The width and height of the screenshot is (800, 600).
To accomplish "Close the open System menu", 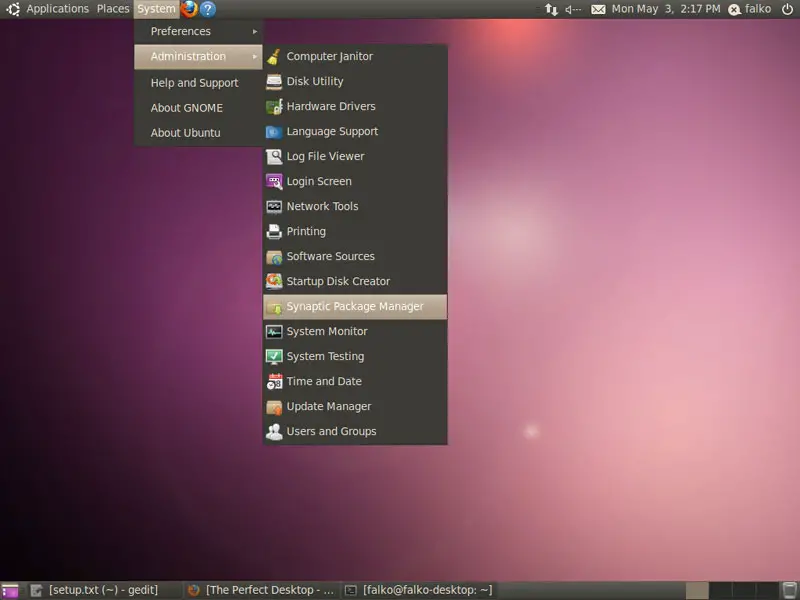I will tap(156, 9).
